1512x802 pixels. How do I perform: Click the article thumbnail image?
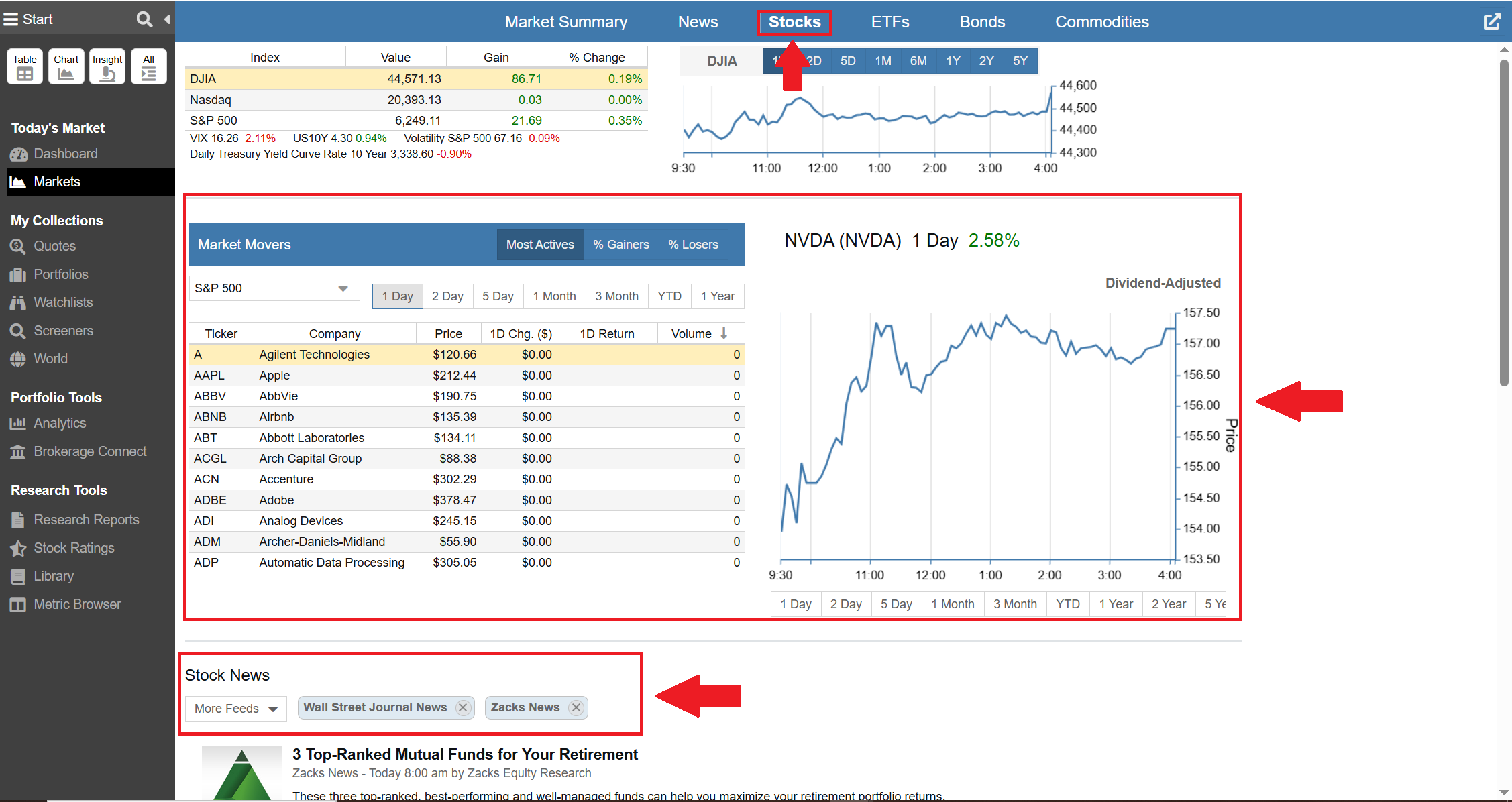241,773
